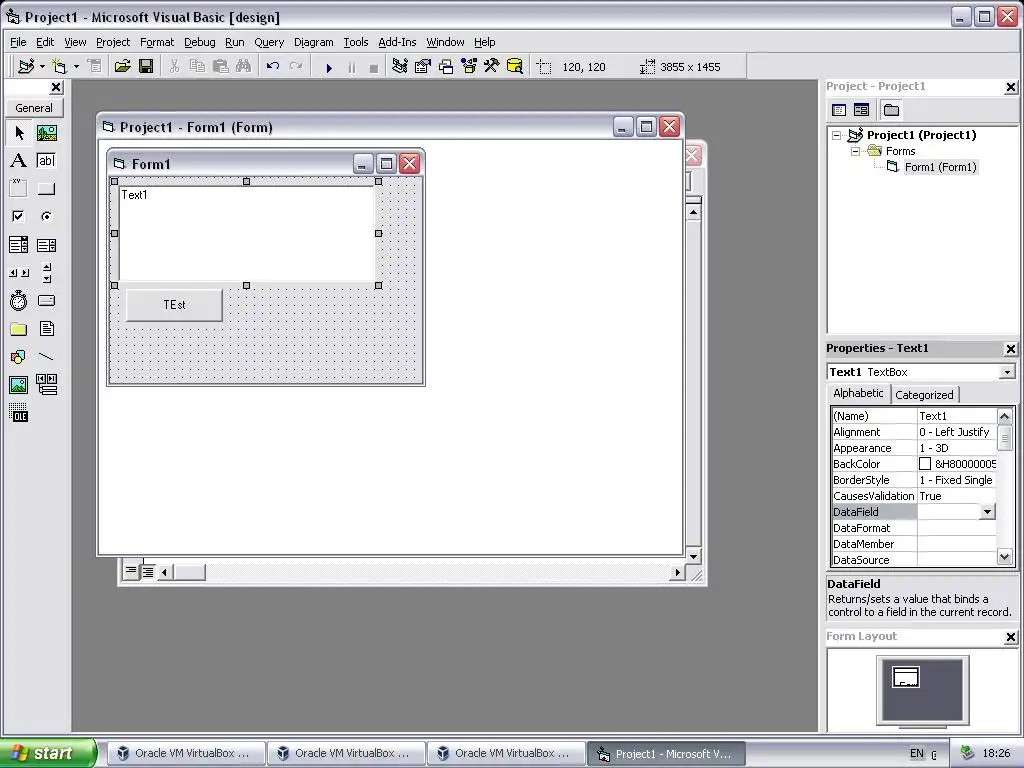
Task: Select the ComboBox tool in toolbox
Action: click(x=19, y=245)
